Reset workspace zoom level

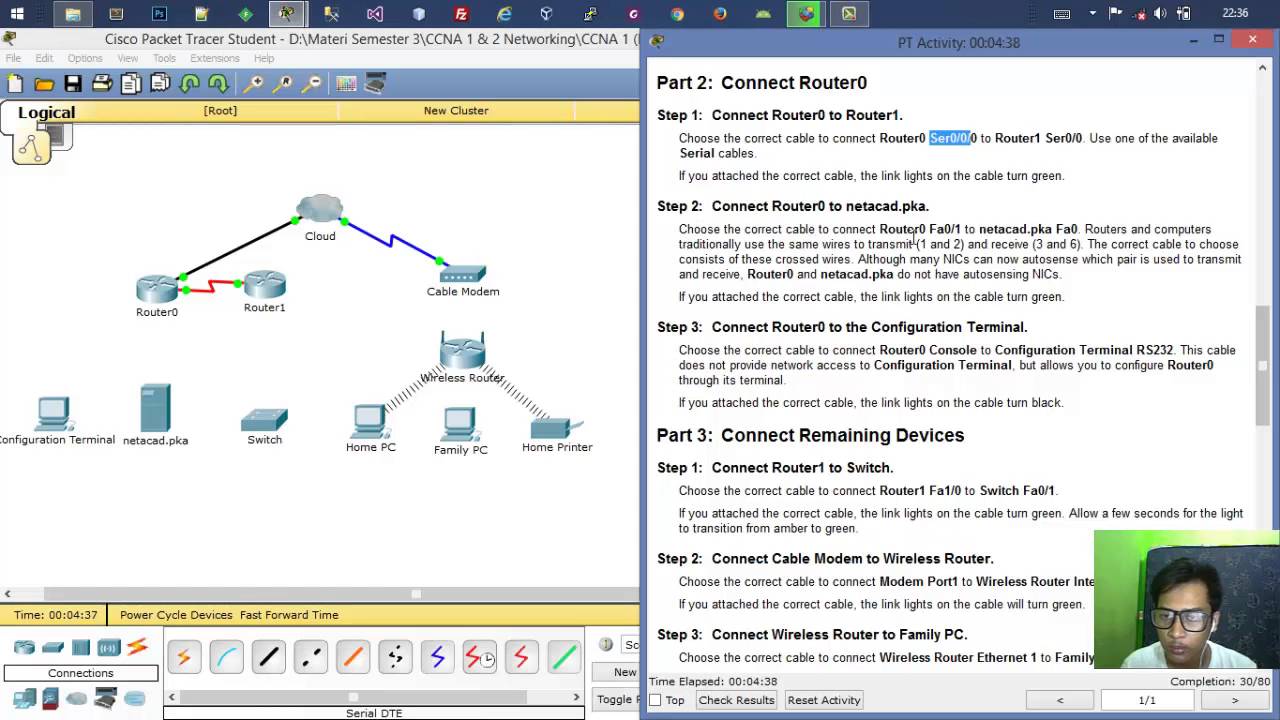pos(284,84)
